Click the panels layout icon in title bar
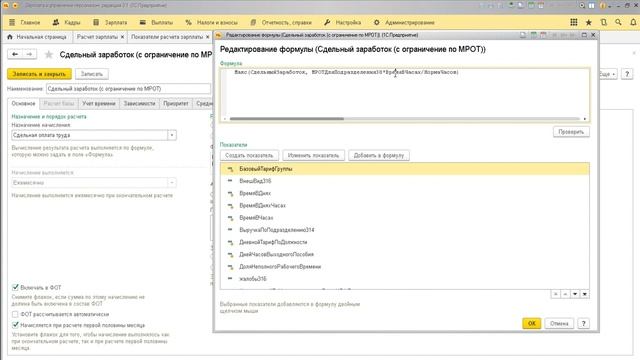This screenshot has height=360, width=640. click(592, 5)
